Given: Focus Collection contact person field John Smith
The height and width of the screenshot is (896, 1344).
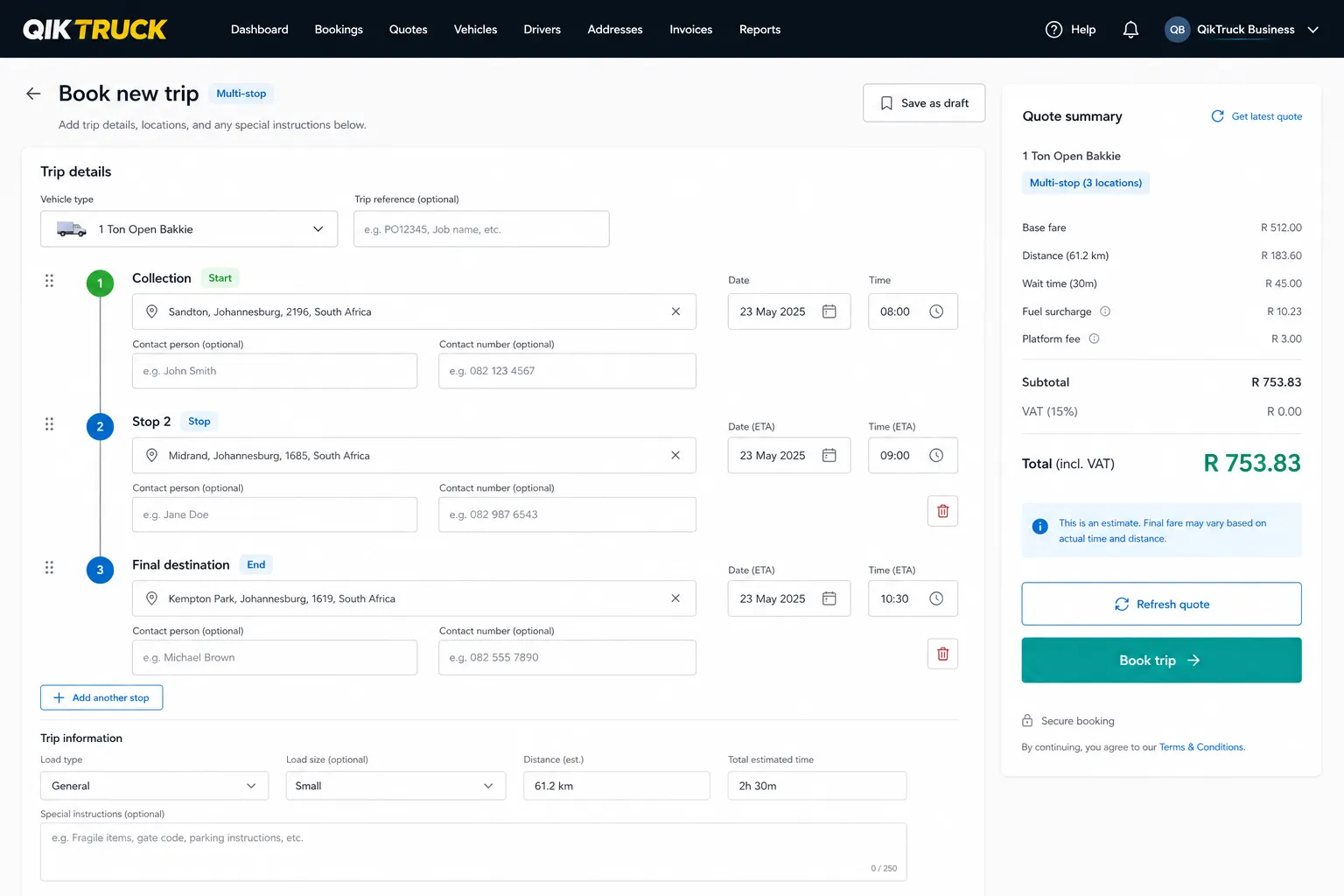Looking at the screenshot, I should tap(275, 371).
